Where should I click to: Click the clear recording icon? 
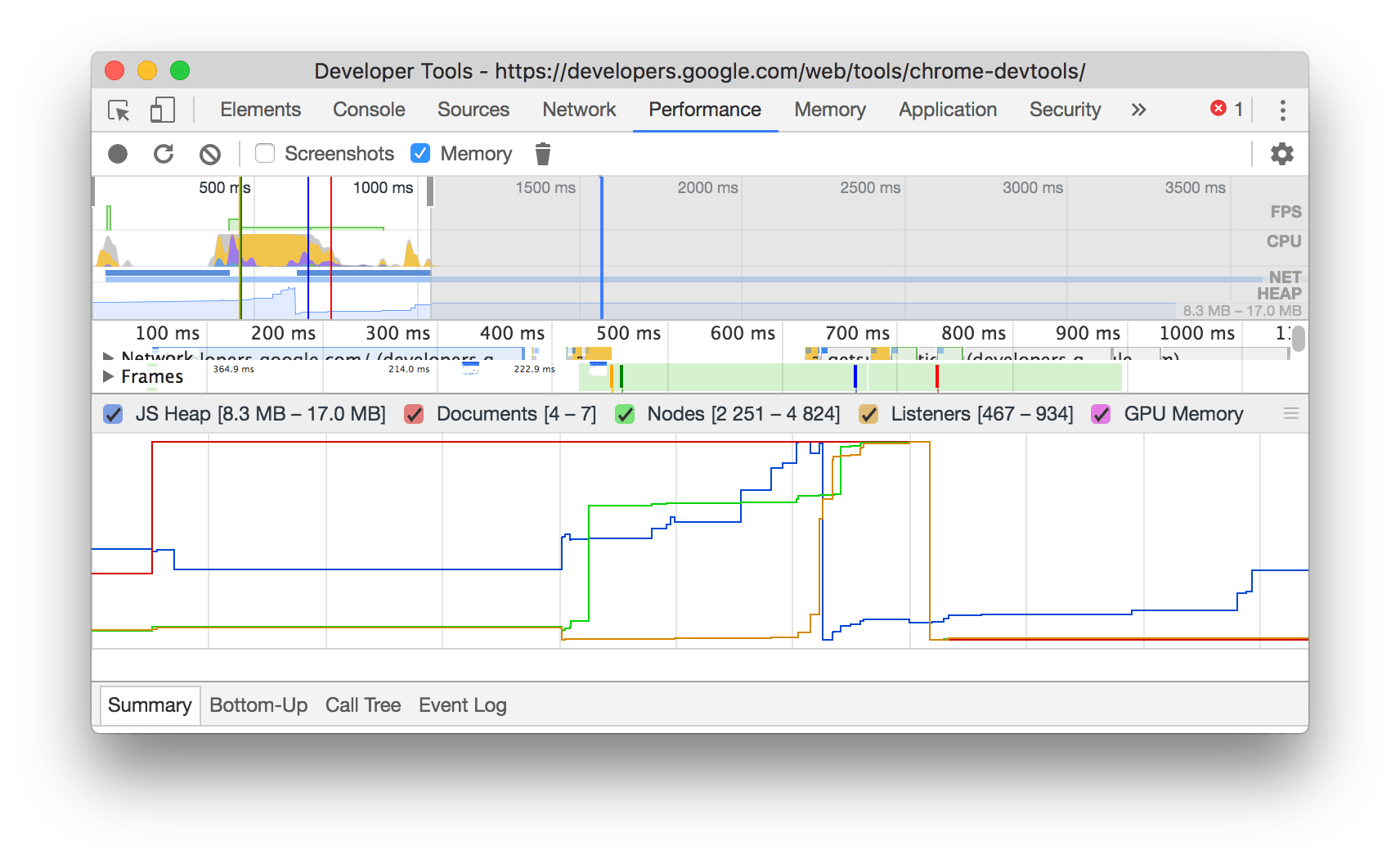pos(210,153)
